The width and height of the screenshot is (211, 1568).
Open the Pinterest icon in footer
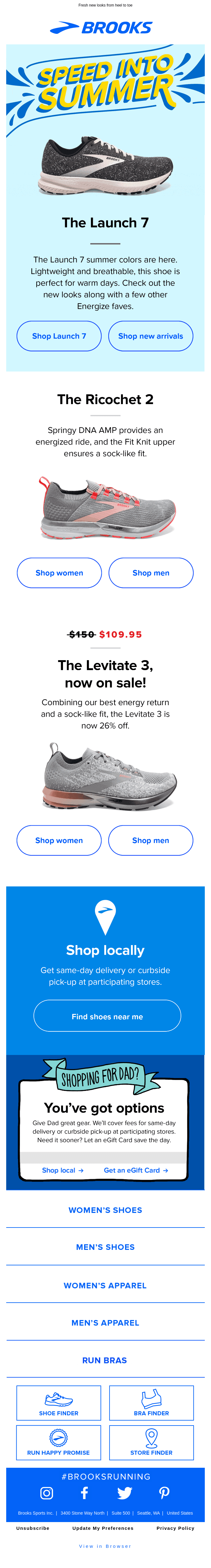click(164, 1493)
